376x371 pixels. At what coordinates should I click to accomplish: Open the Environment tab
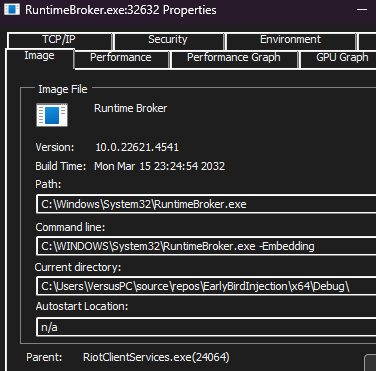pos(291,40)
